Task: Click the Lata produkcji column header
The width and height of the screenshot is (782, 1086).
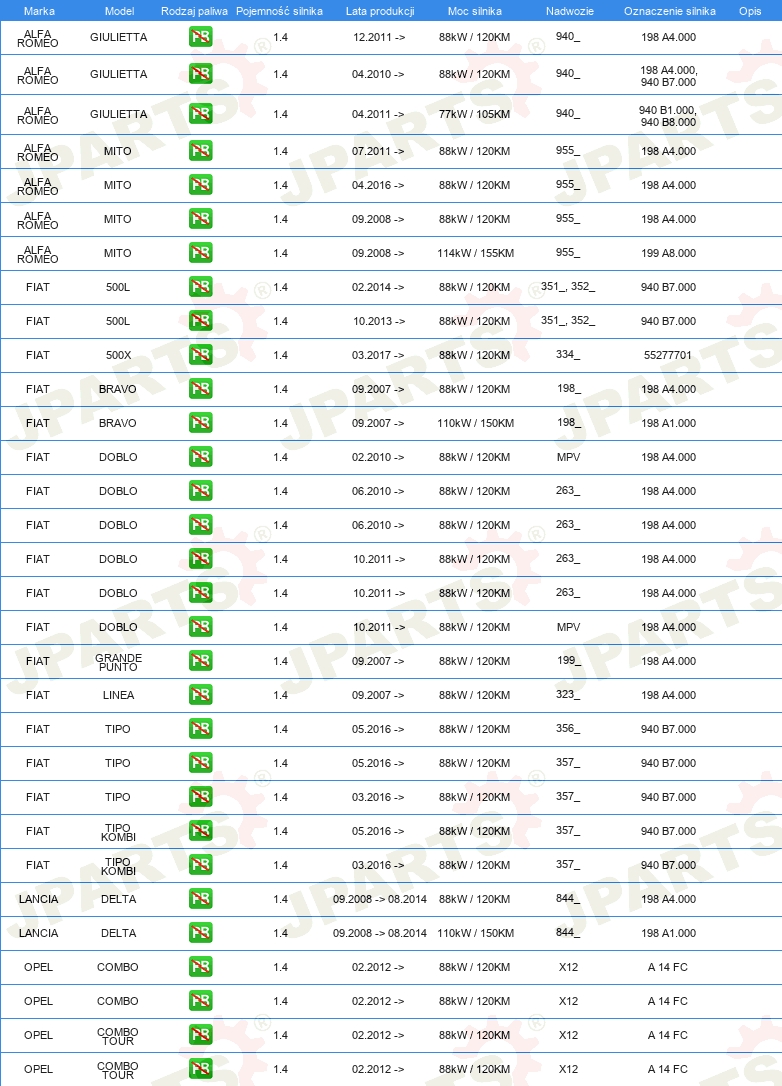Action: click(x=380, y=11)
